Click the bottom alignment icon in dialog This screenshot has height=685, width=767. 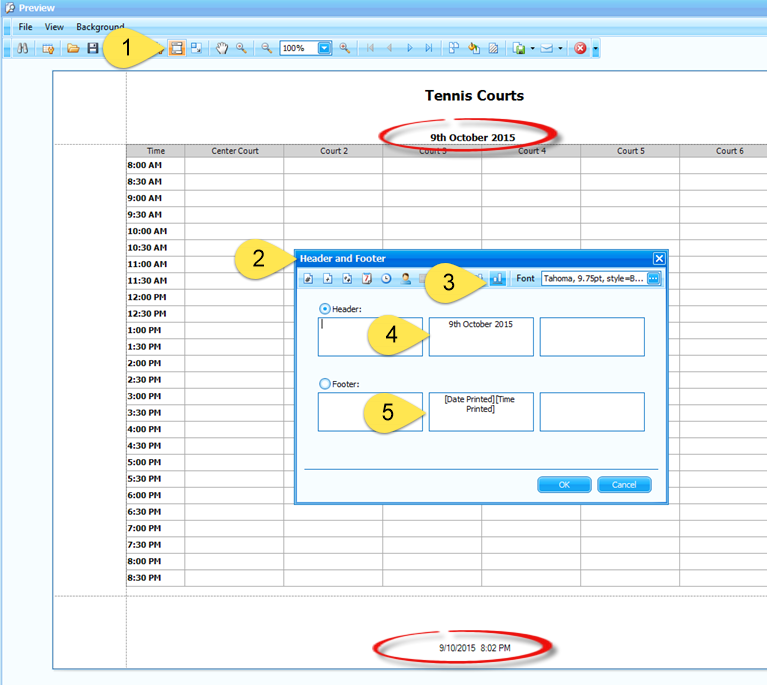point(497,279)
